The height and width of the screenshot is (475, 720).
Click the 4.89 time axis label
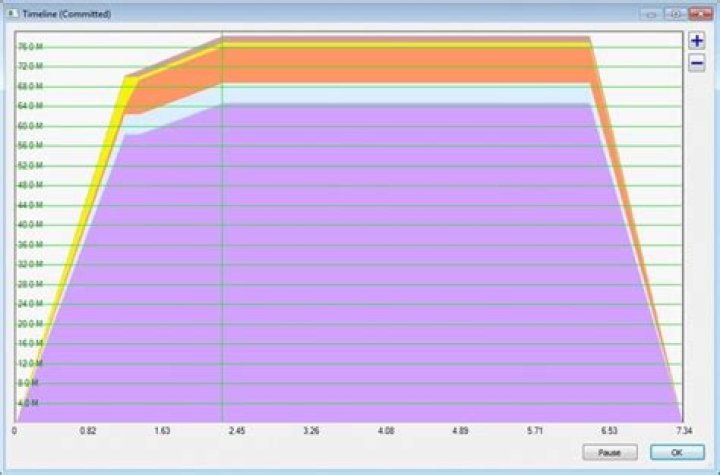click(x=460, y=431)
